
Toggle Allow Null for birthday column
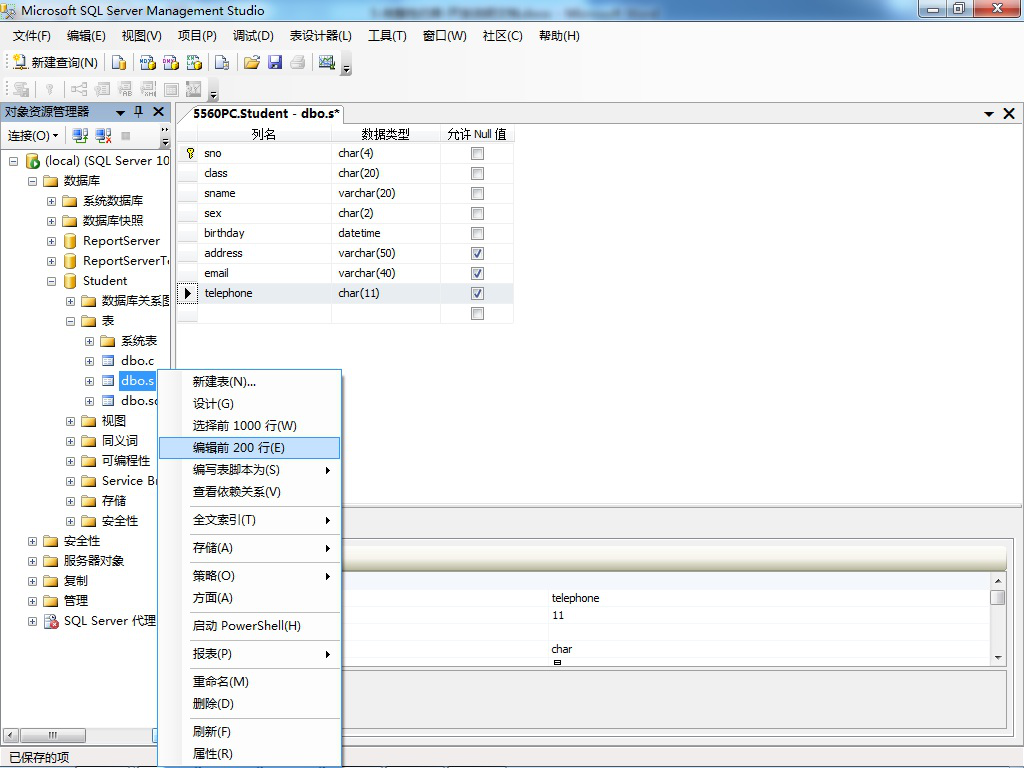[x=477, y=233]
